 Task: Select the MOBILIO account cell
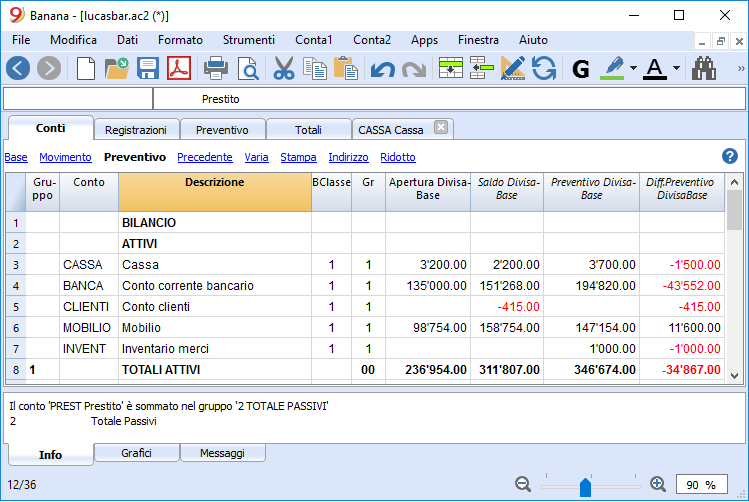tap(89, 328)
